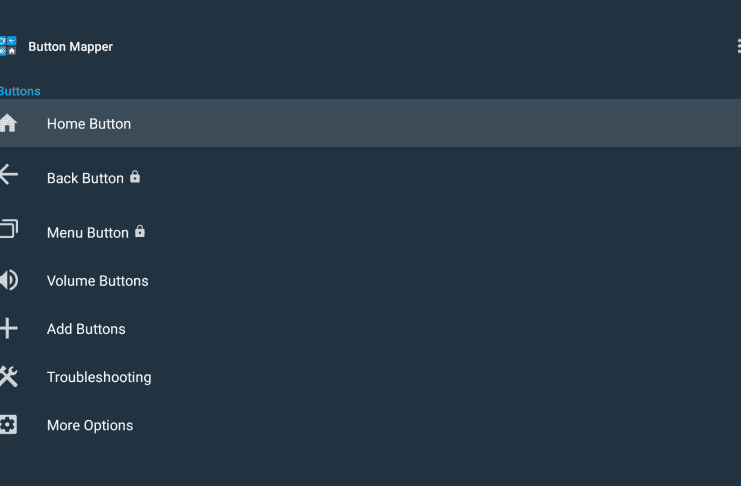Open Home Button settings

tap(370, 123)
